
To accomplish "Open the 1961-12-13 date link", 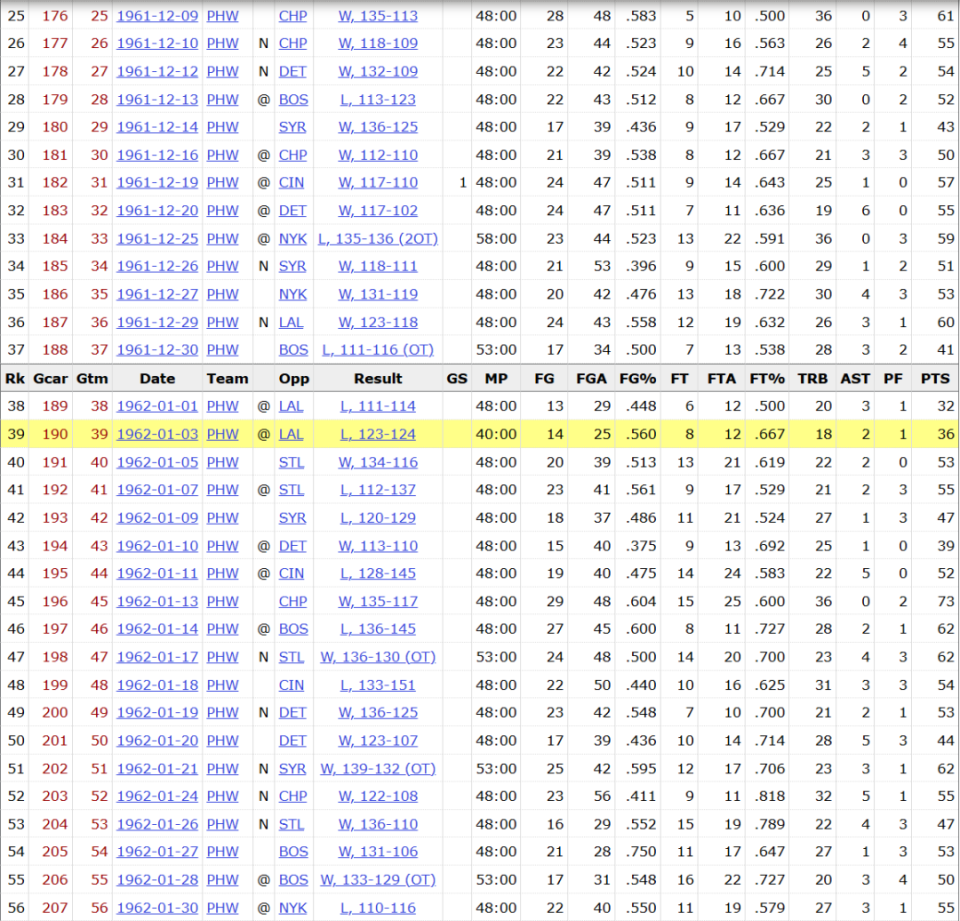I will 157,99.
